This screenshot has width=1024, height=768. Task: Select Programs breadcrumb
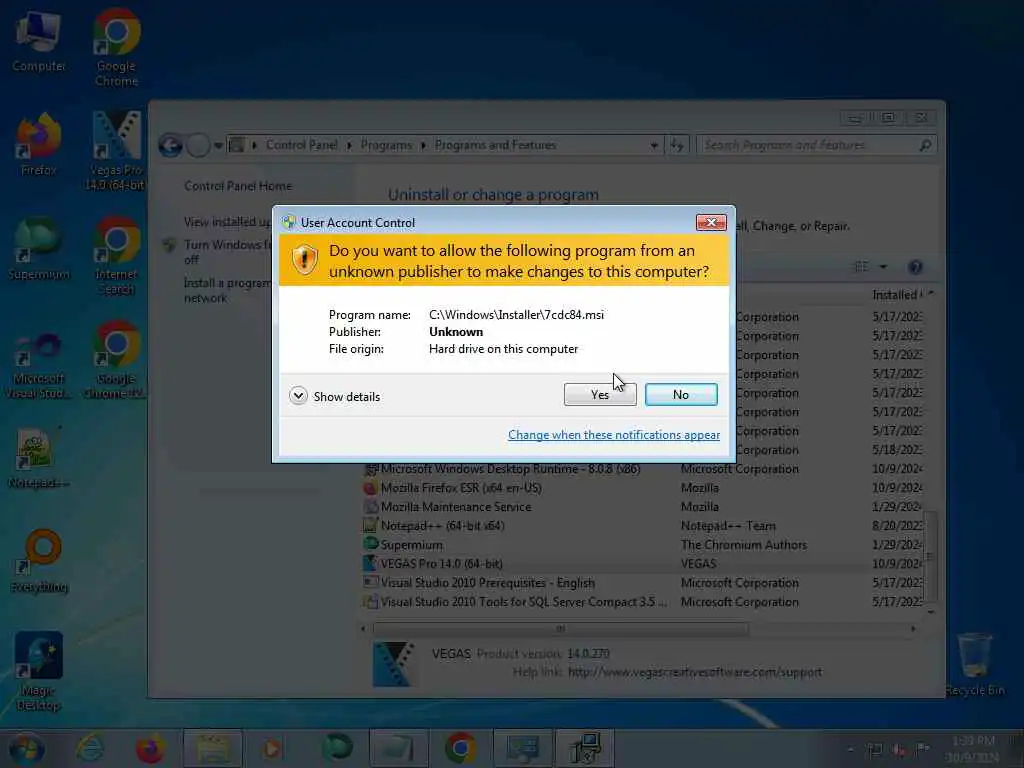tap(386, 145)
